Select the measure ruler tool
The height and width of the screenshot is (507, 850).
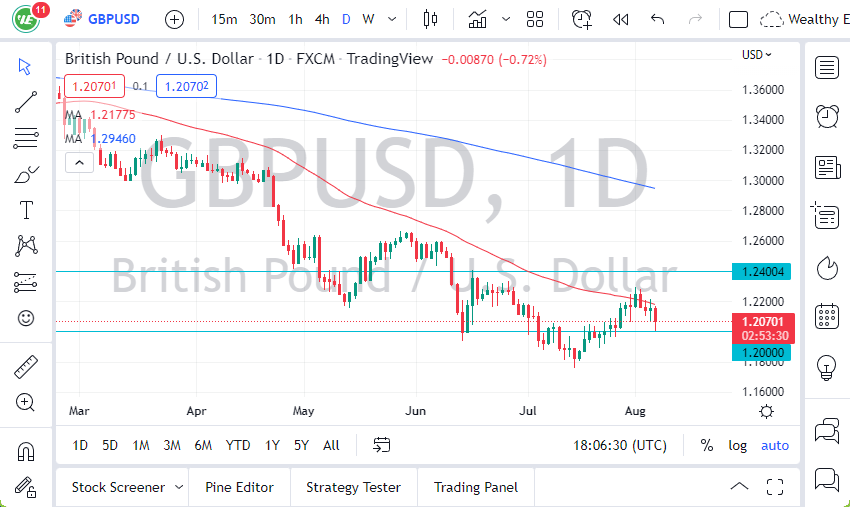26,367
